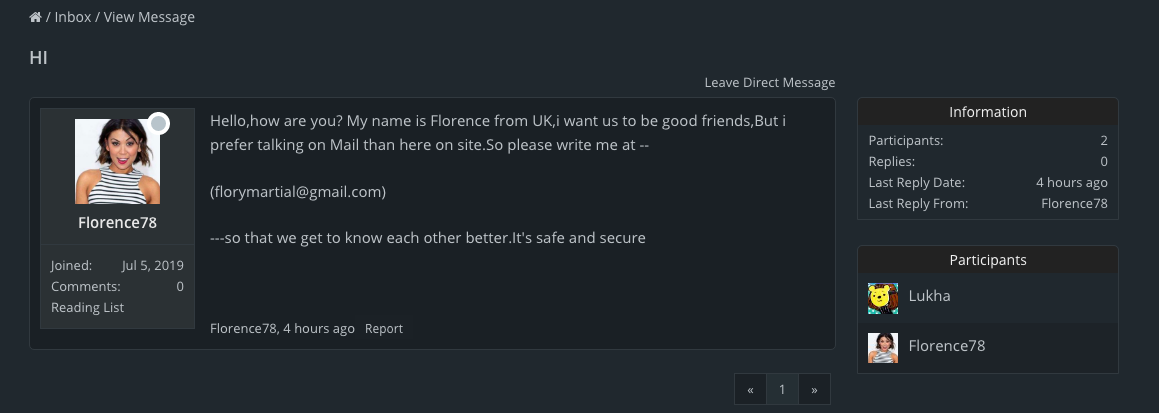Click the View Message breadcrumb text

click(149, 18)
